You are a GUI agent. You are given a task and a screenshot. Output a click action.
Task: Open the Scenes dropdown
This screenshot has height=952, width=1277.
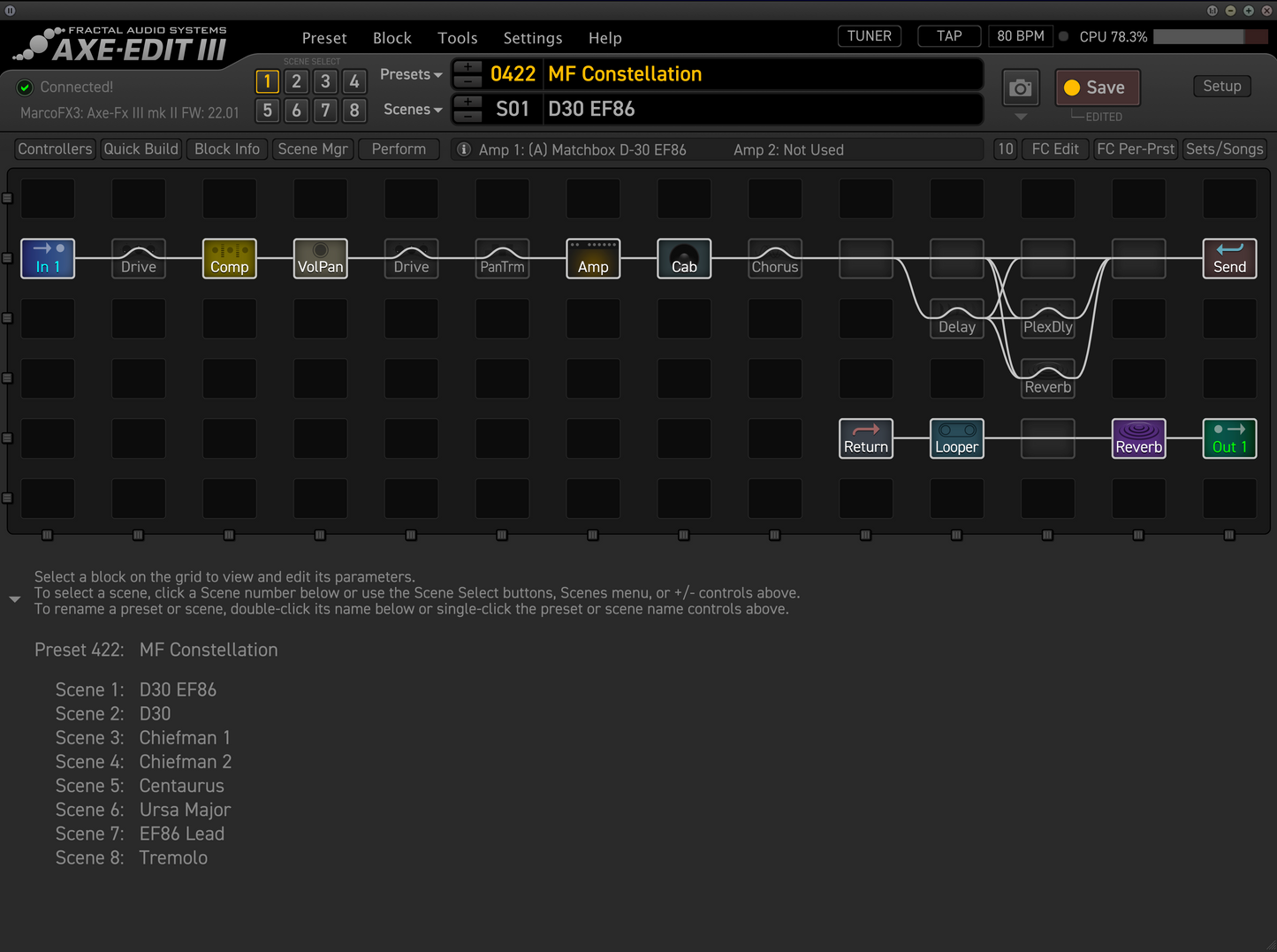412,109
